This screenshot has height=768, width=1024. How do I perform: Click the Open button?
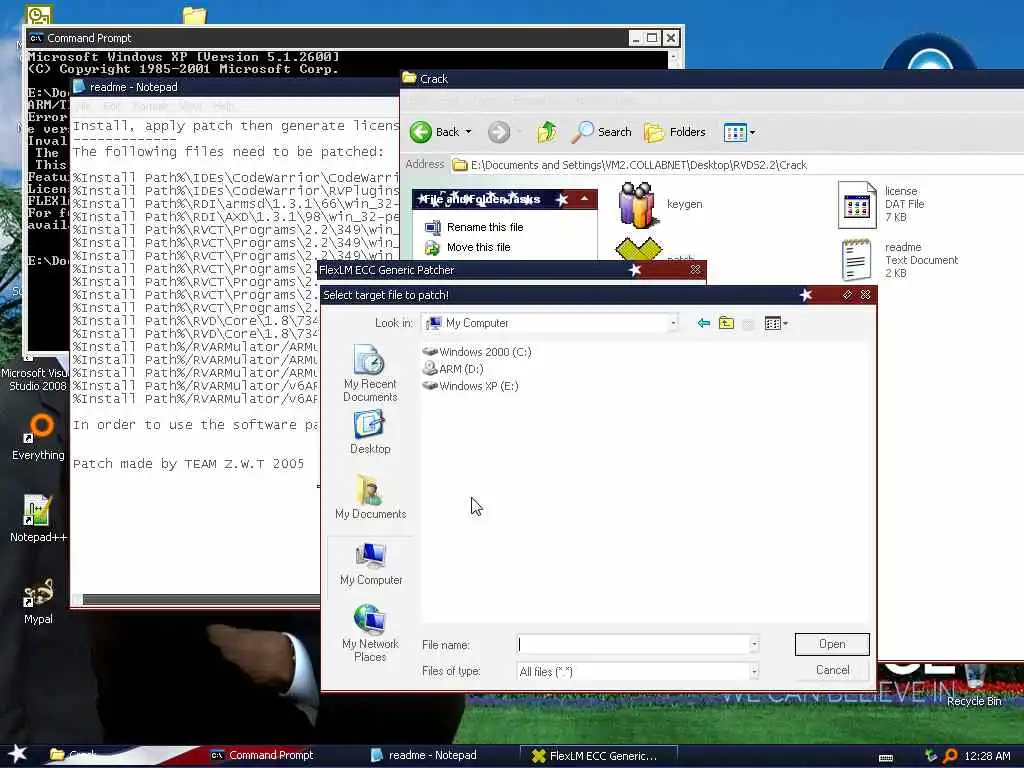click(x=832, y=644)
